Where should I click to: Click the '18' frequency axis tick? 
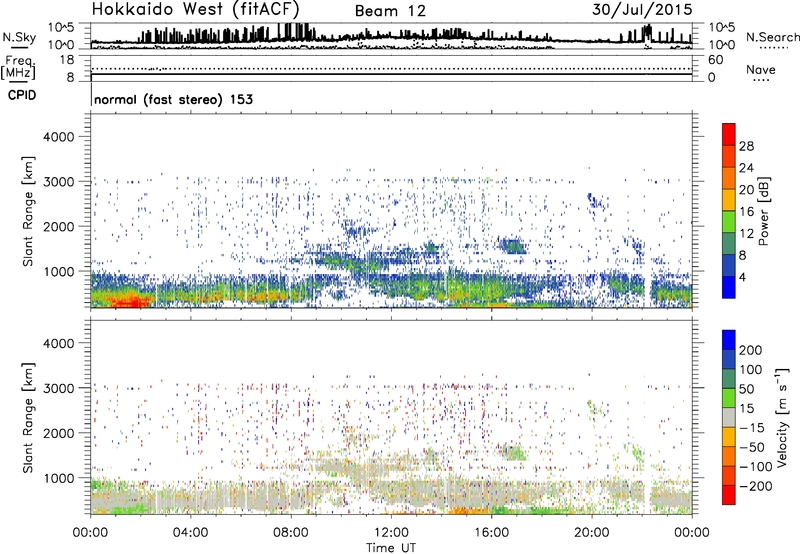tap(67, 60)
